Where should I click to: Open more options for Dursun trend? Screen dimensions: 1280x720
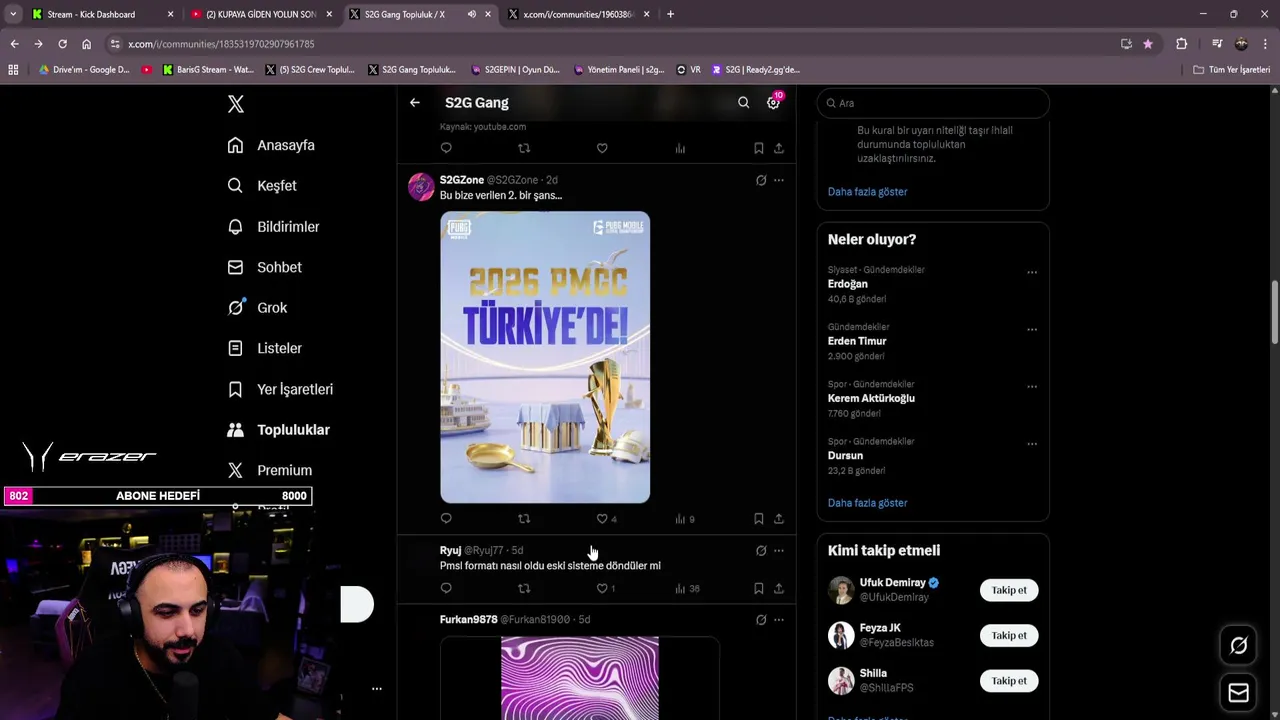[x=1032, y=443]
